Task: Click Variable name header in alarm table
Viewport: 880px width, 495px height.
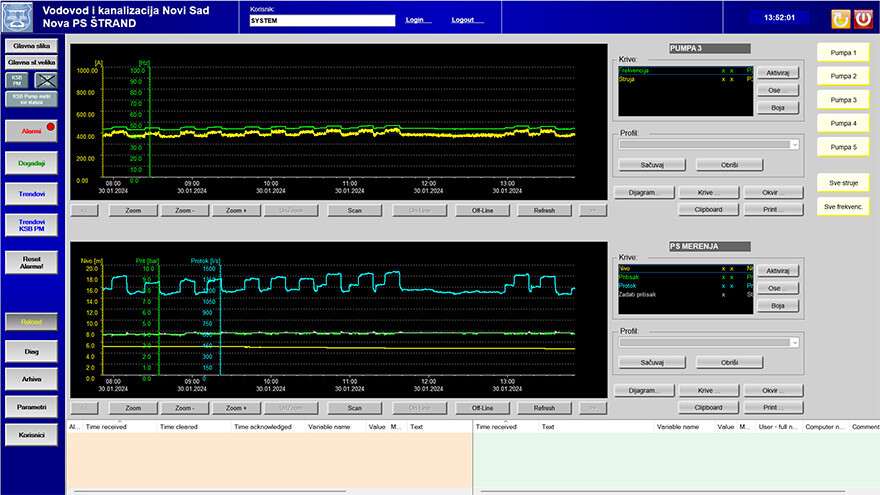Action: coord(334,427)
